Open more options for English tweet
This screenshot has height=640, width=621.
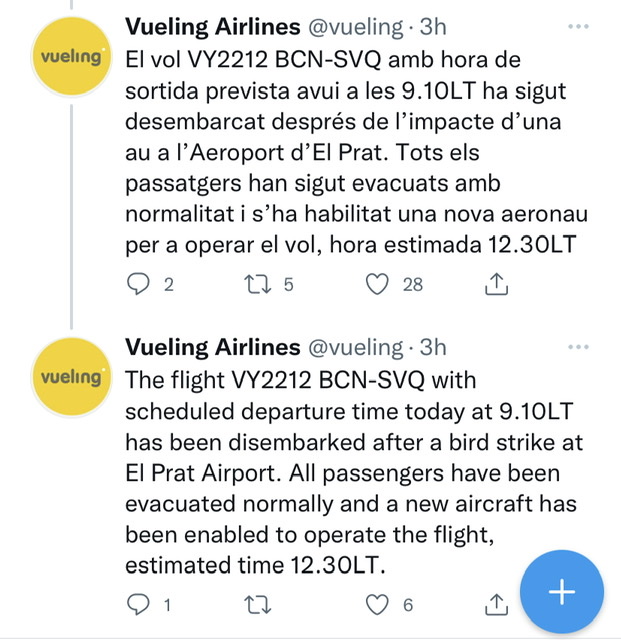click(x=578, y=347)
